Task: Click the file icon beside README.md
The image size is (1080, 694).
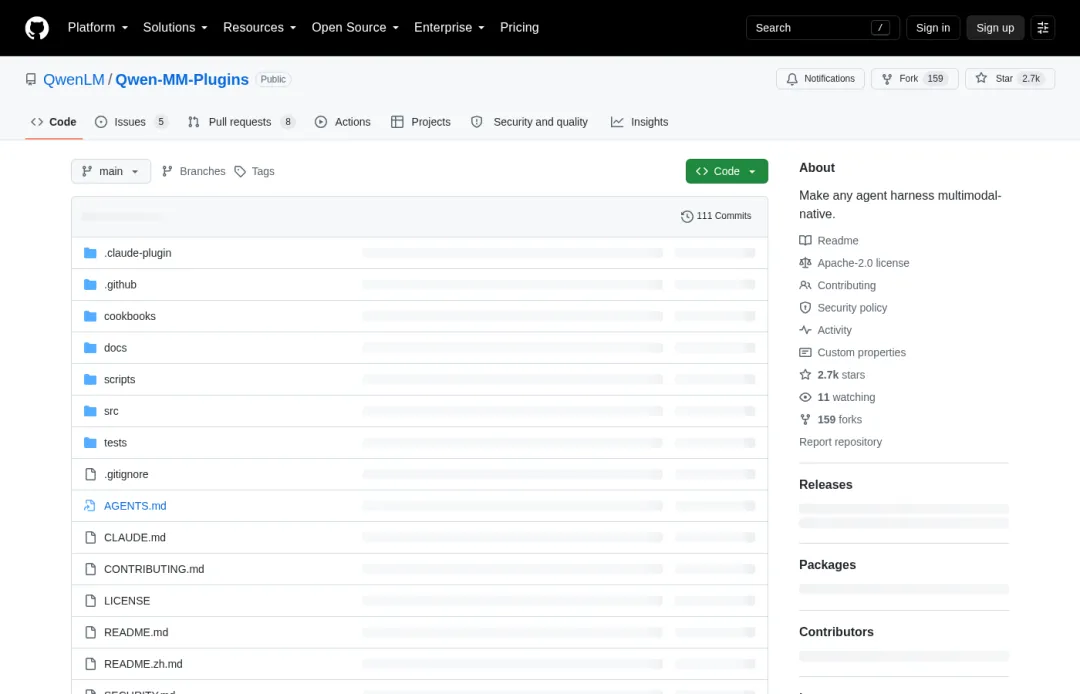Action: coord(90,633)
